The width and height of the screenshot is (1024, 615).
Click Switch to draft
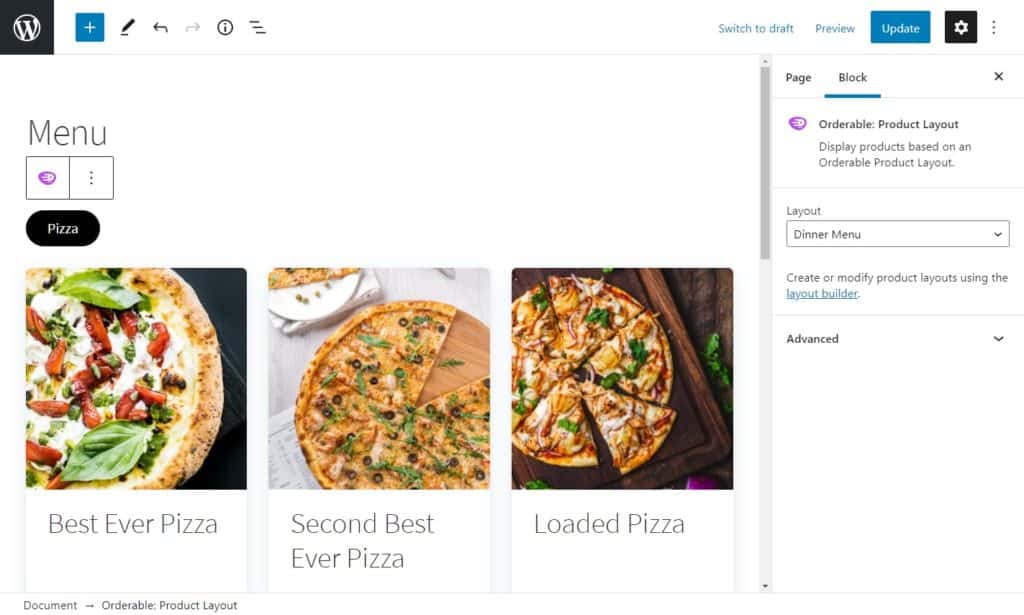[755, 28]
